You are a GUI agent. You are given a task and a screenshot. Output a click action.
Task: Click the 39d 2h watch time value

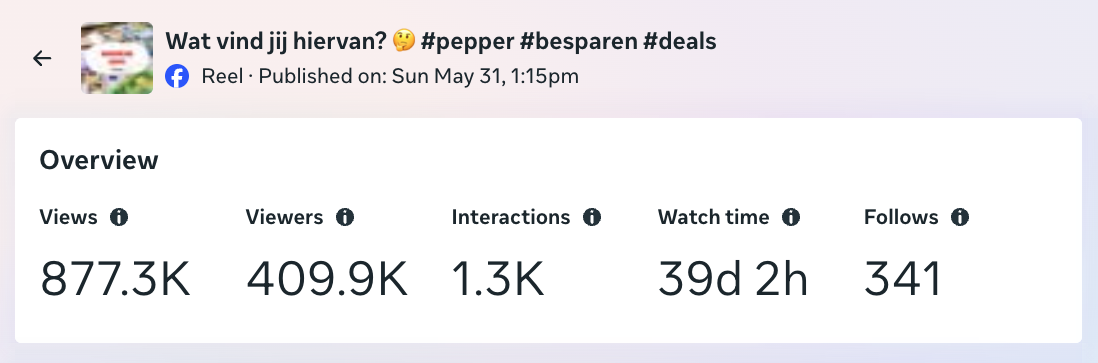pyautogui.click(x=732, y=279)
